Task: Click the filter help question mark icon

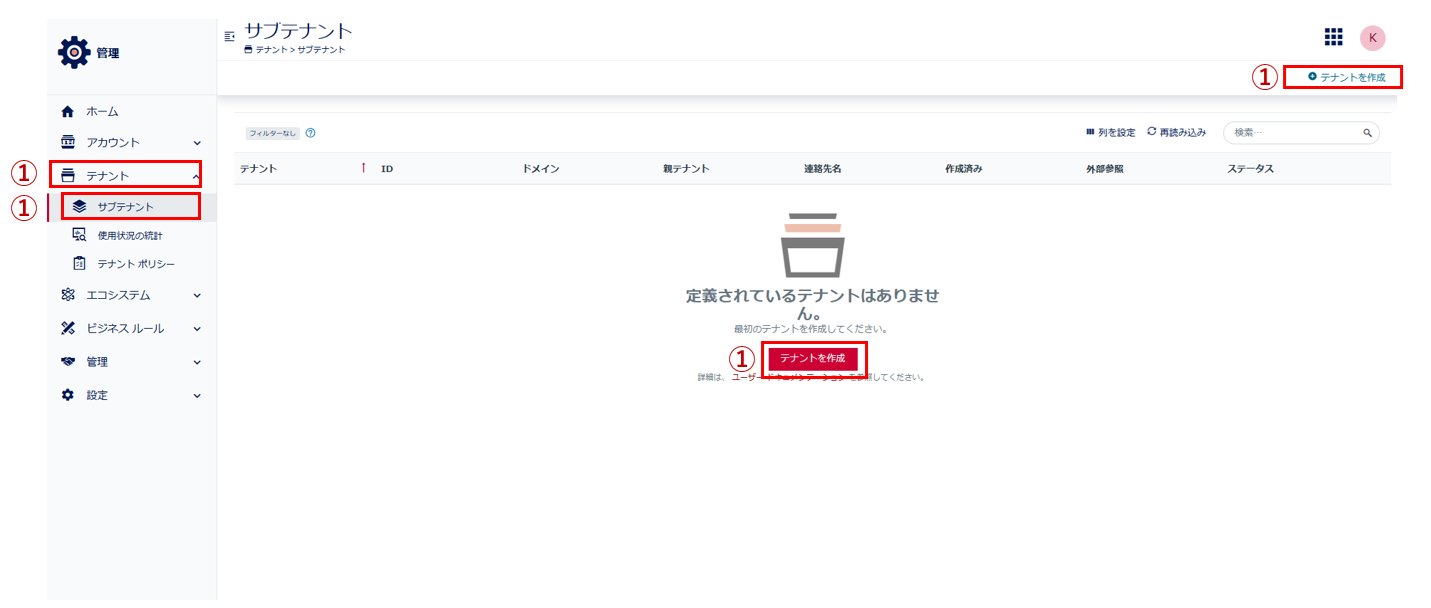Action: pyautogui.click(x=310, y=133)
